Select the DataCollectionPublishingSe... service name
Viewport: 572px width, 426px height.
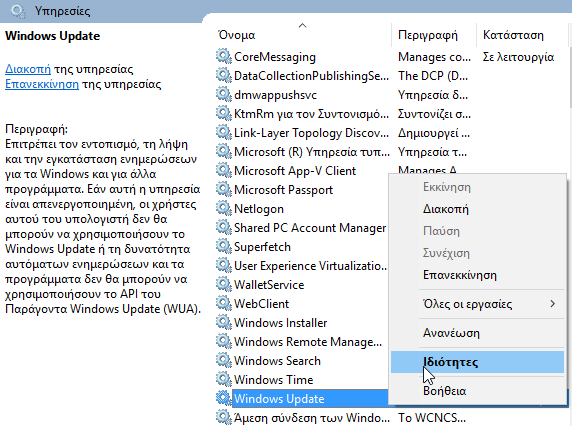click(x=311, y=76)
